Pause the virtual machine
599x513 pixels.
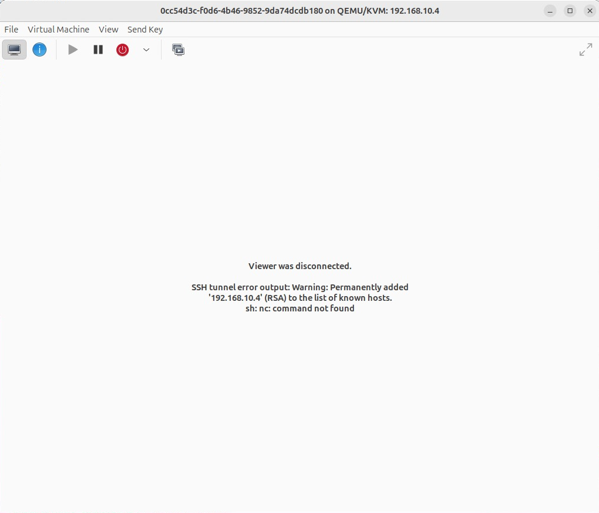pyautogui.click(x=98, y=50)
